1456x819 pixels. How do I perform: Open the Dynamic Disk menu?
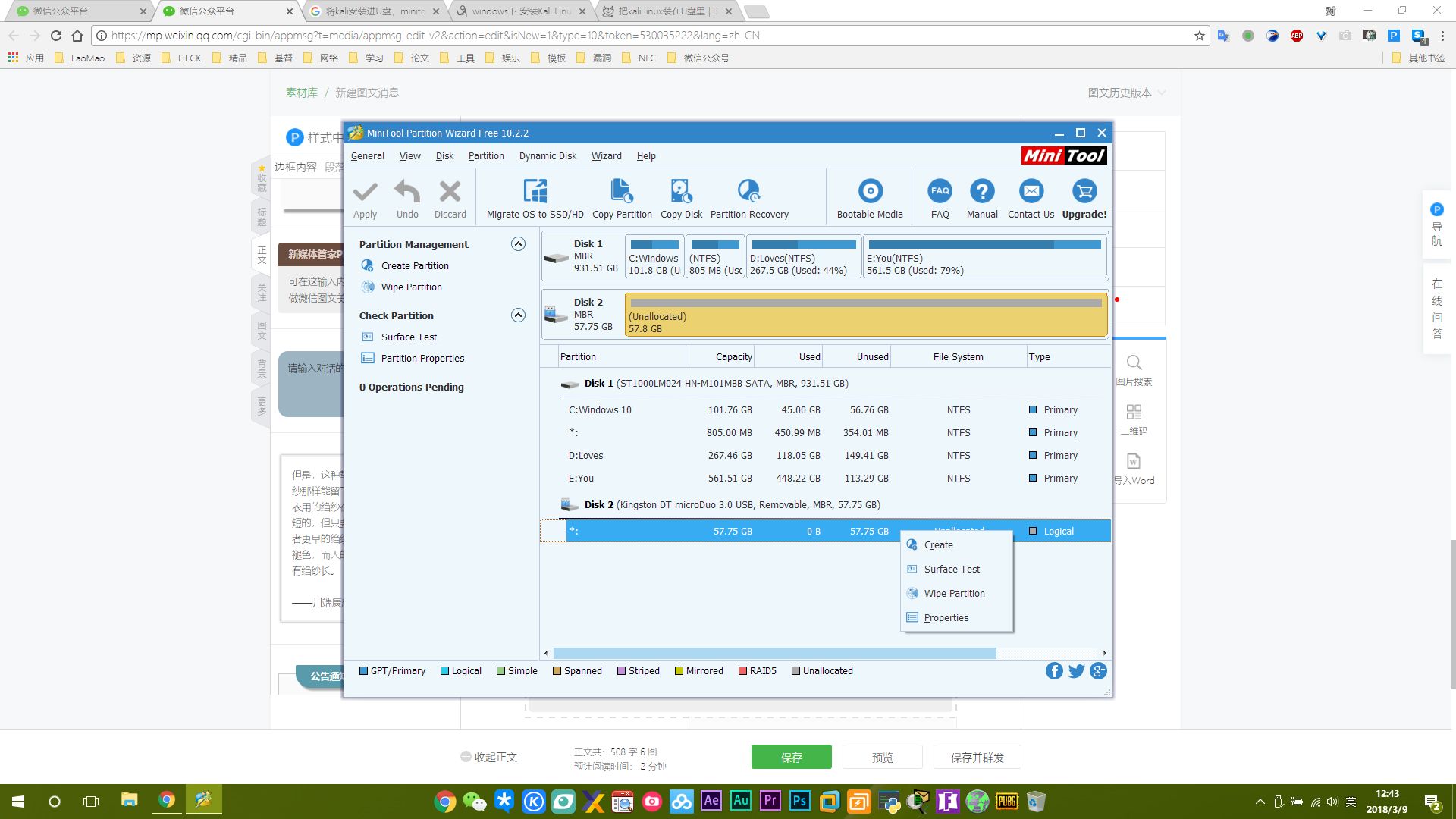(548, 155)
